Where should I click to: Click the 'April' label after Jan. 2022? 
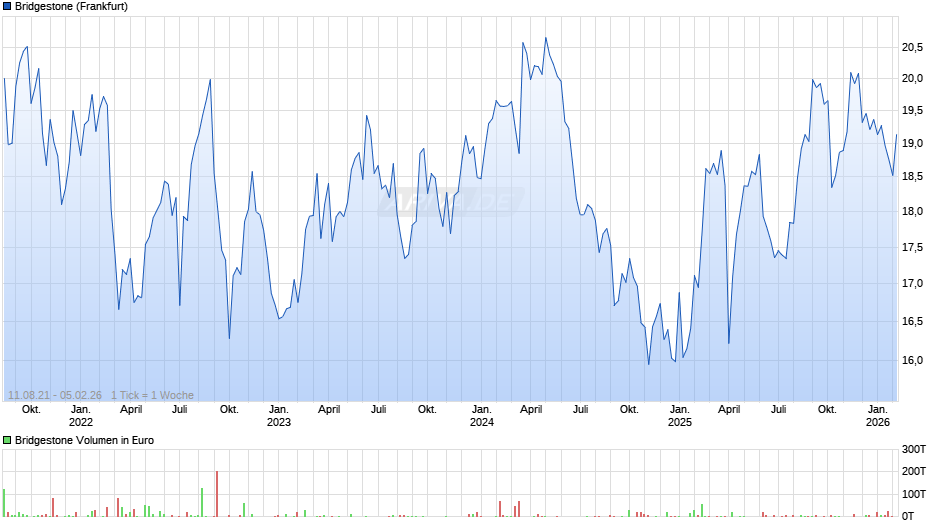point(131,410)
